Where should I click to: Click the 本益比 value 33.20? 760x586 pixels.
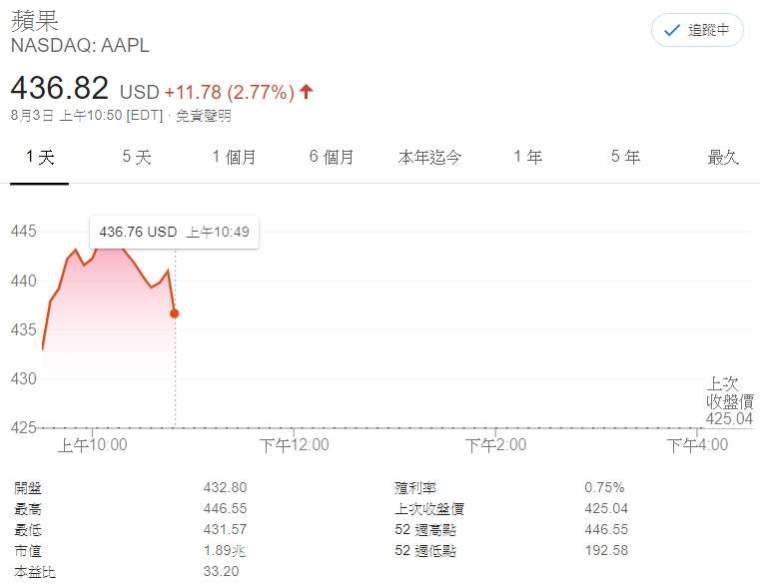coord(221,571)
